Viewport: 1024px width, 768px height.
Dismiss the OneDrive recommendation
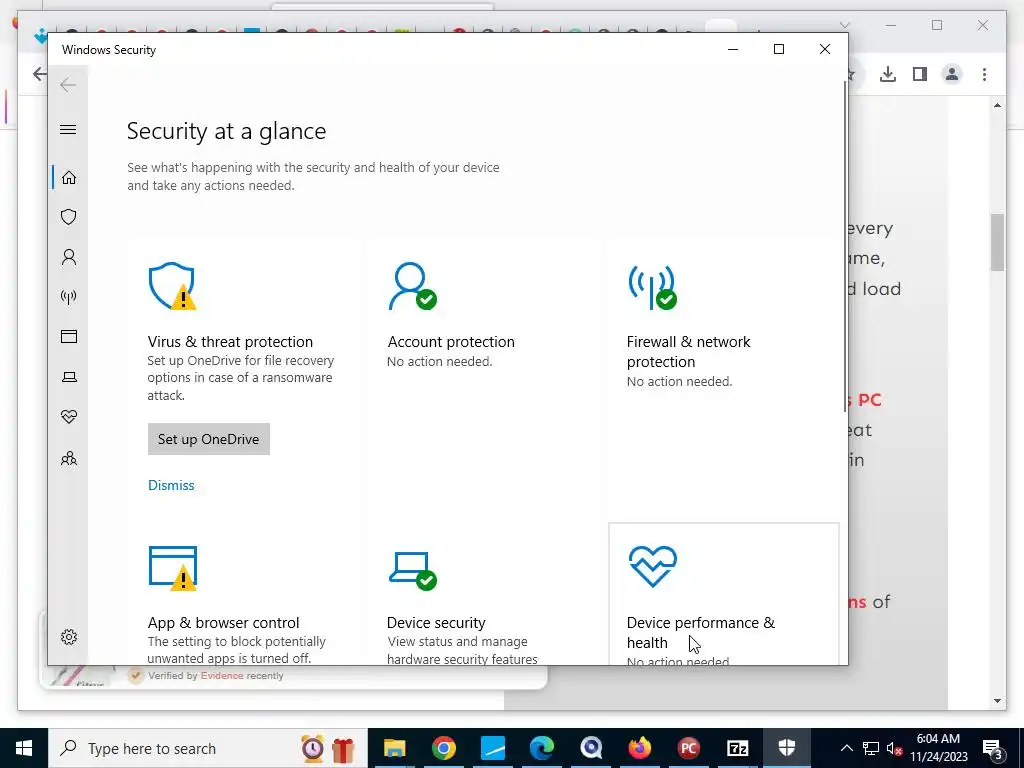click(171, 485)
